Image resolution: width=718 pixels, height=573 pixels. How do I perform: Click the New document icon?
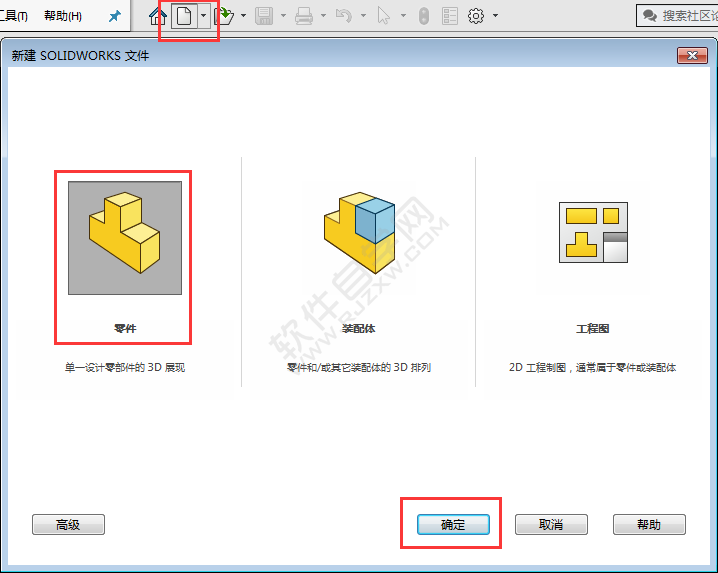tap(184, 16)
